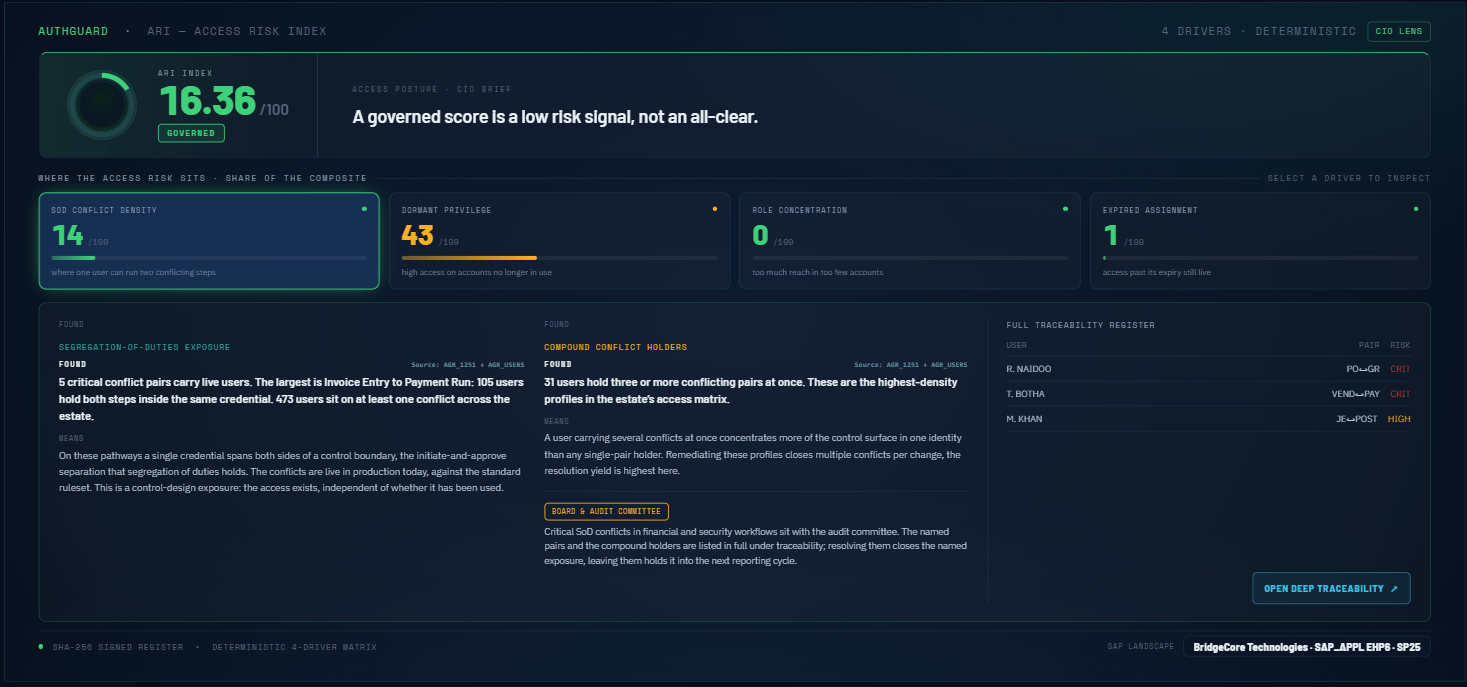Click the green status dot on Role Concentration
1467x687 pixels.
[x=1065, y=209]
